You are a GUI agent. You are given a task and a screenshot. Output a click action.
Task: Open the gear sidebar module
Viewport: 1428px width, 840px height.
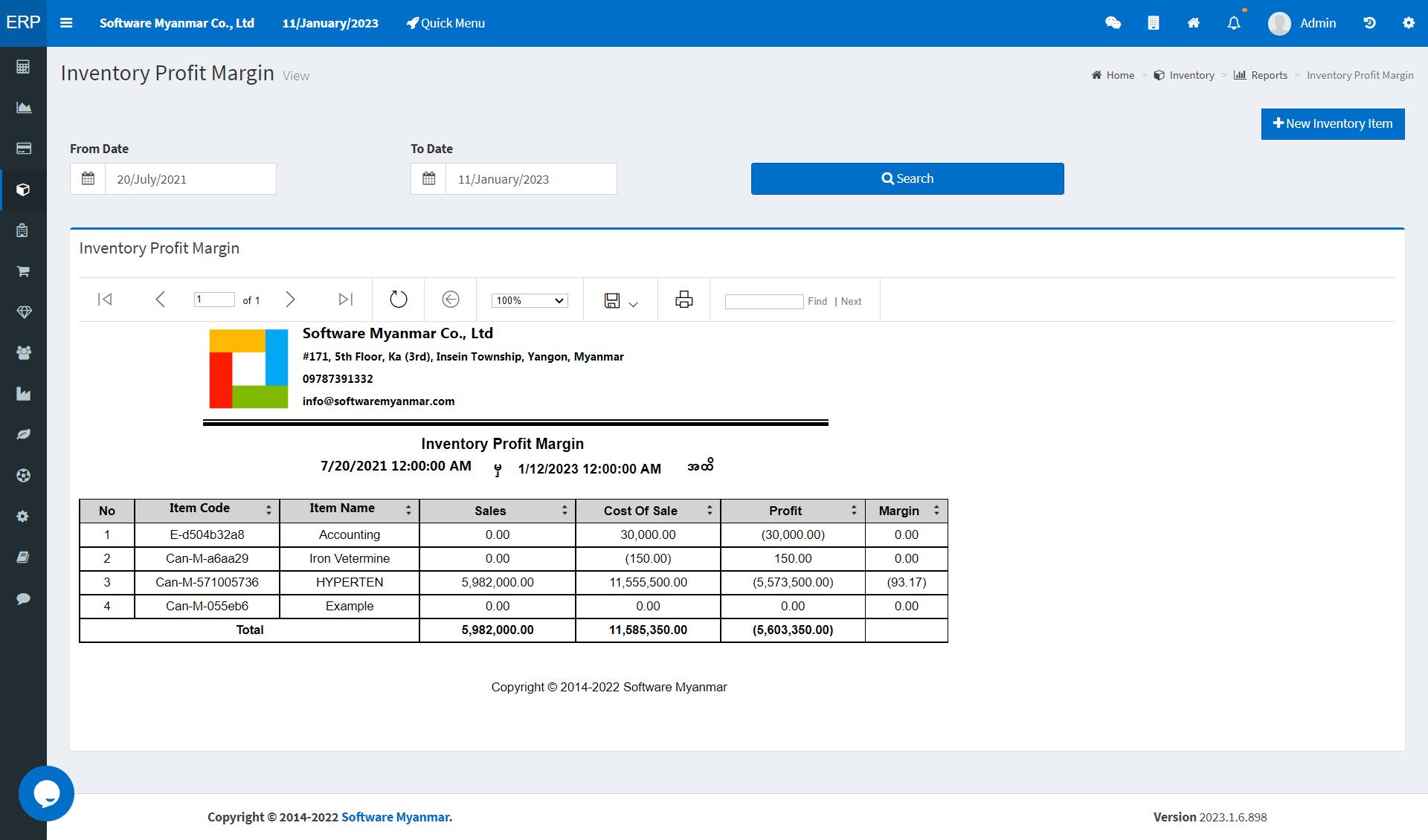23,516
